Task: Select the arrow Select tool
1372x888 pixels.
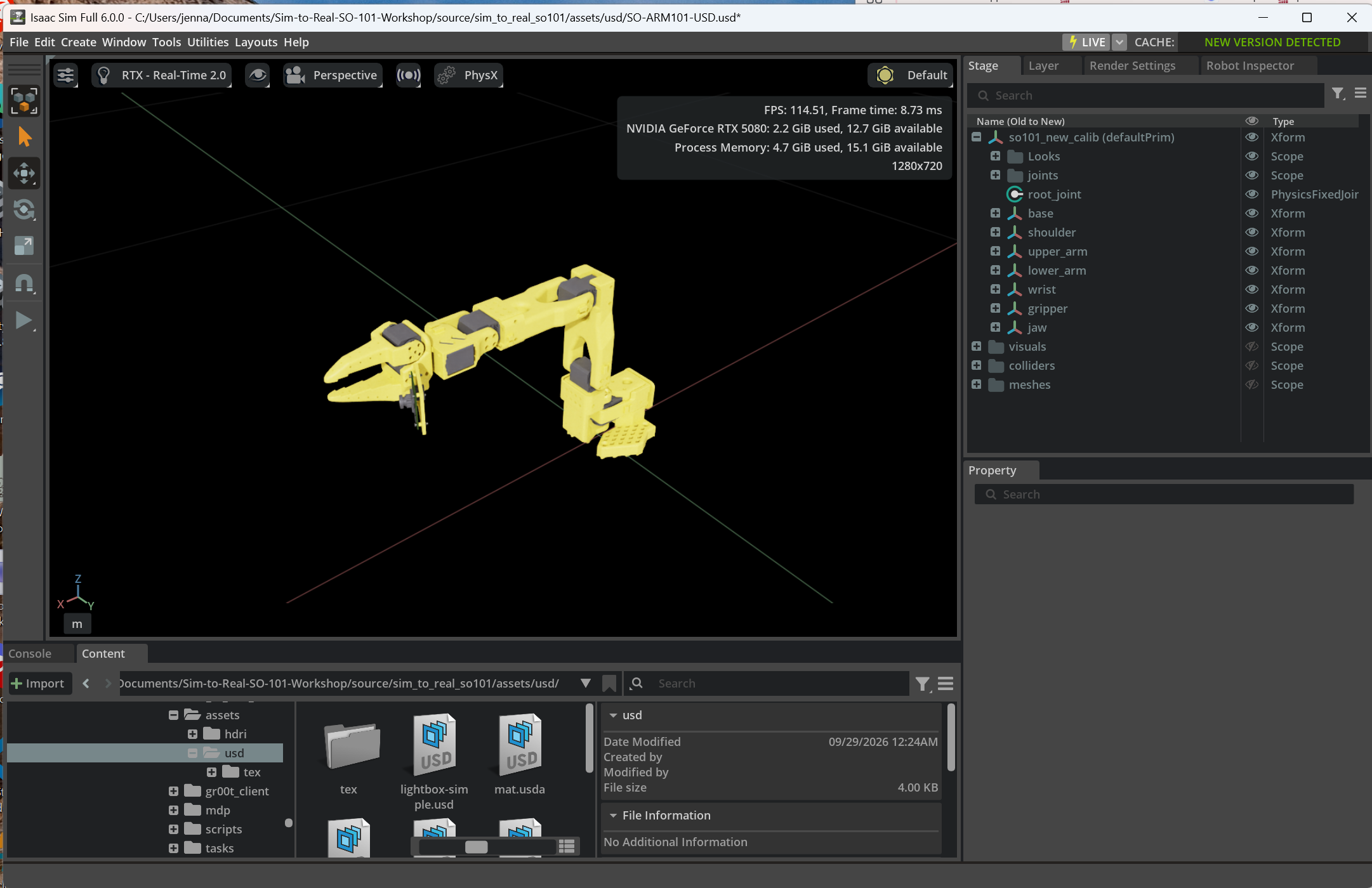Action: point(24,137)
